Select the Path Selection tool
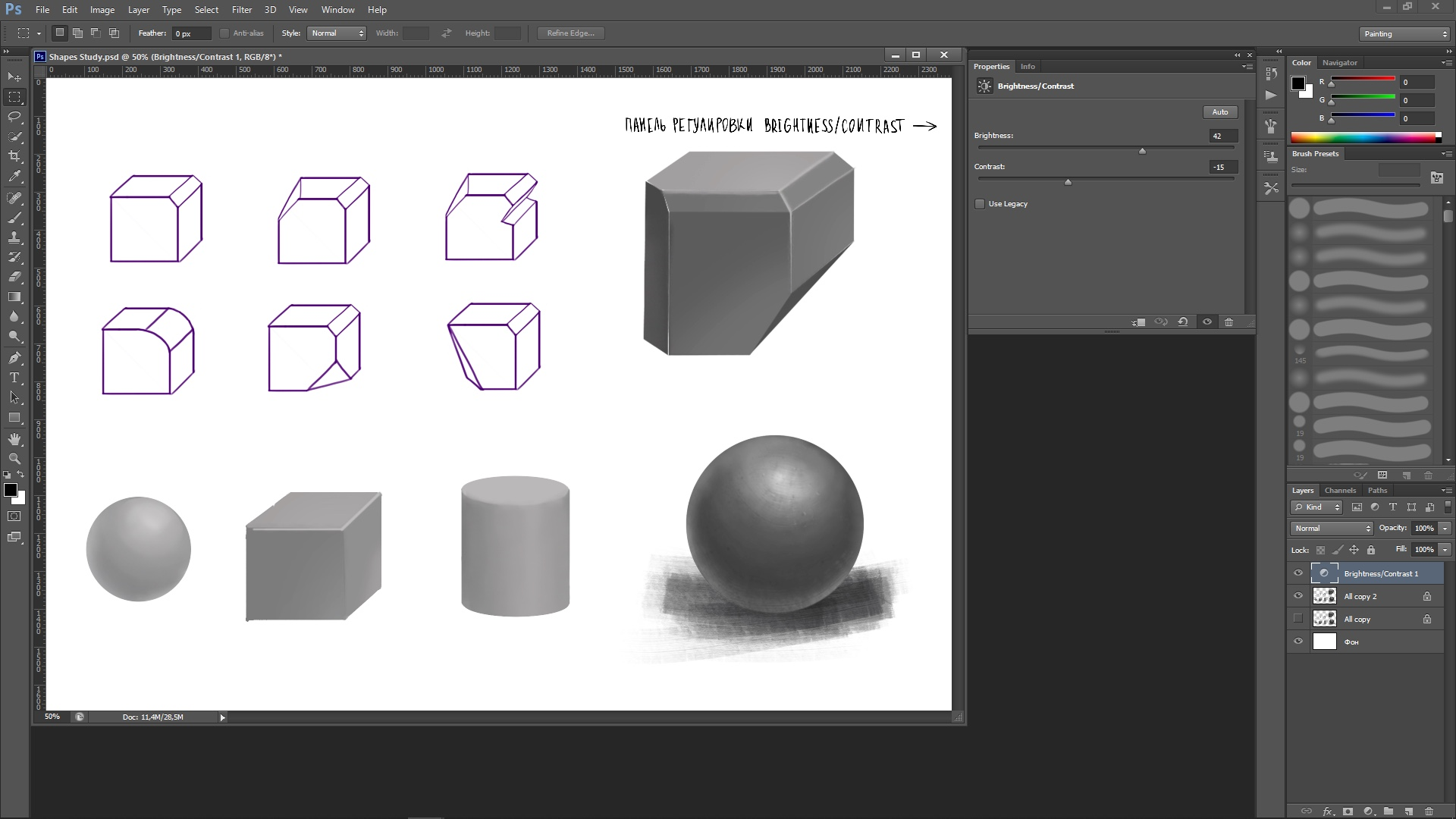Image resolution: width=1456 pixels, height=819 pixels. click(14, 397)
